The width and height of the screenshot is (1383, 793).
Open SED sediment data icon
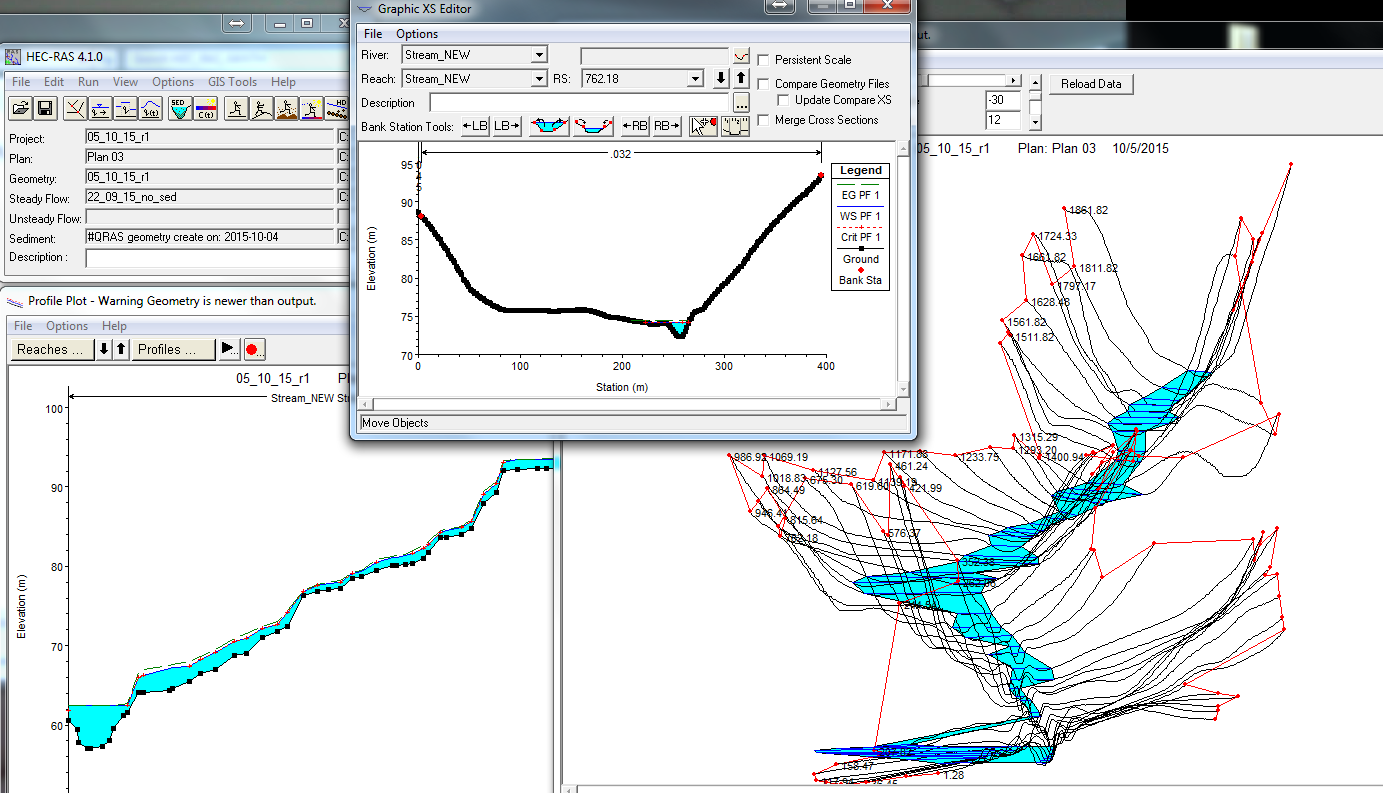[180, 108]
